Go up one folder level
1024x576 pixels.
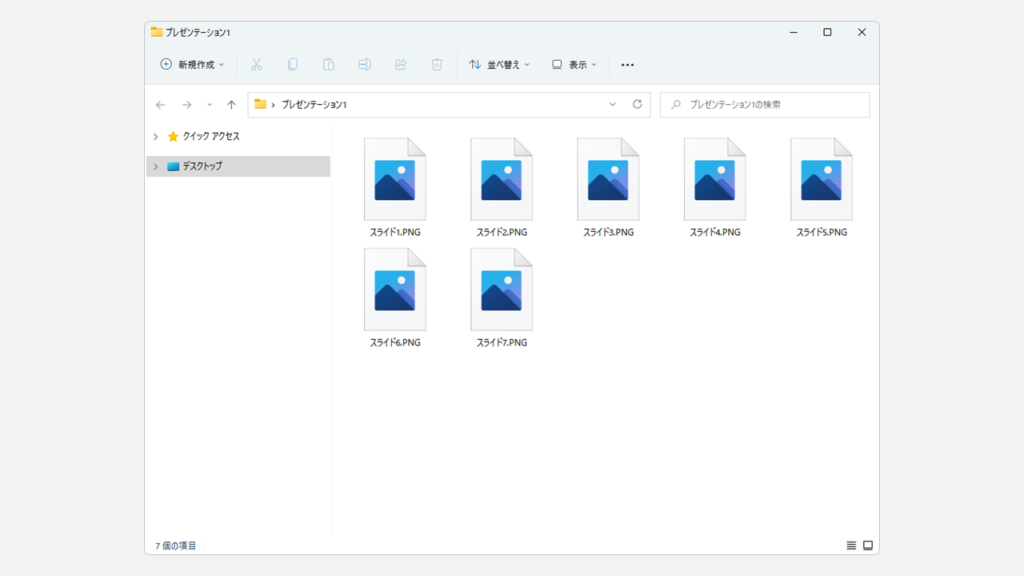pyautogui.click(x=231, y=104)
